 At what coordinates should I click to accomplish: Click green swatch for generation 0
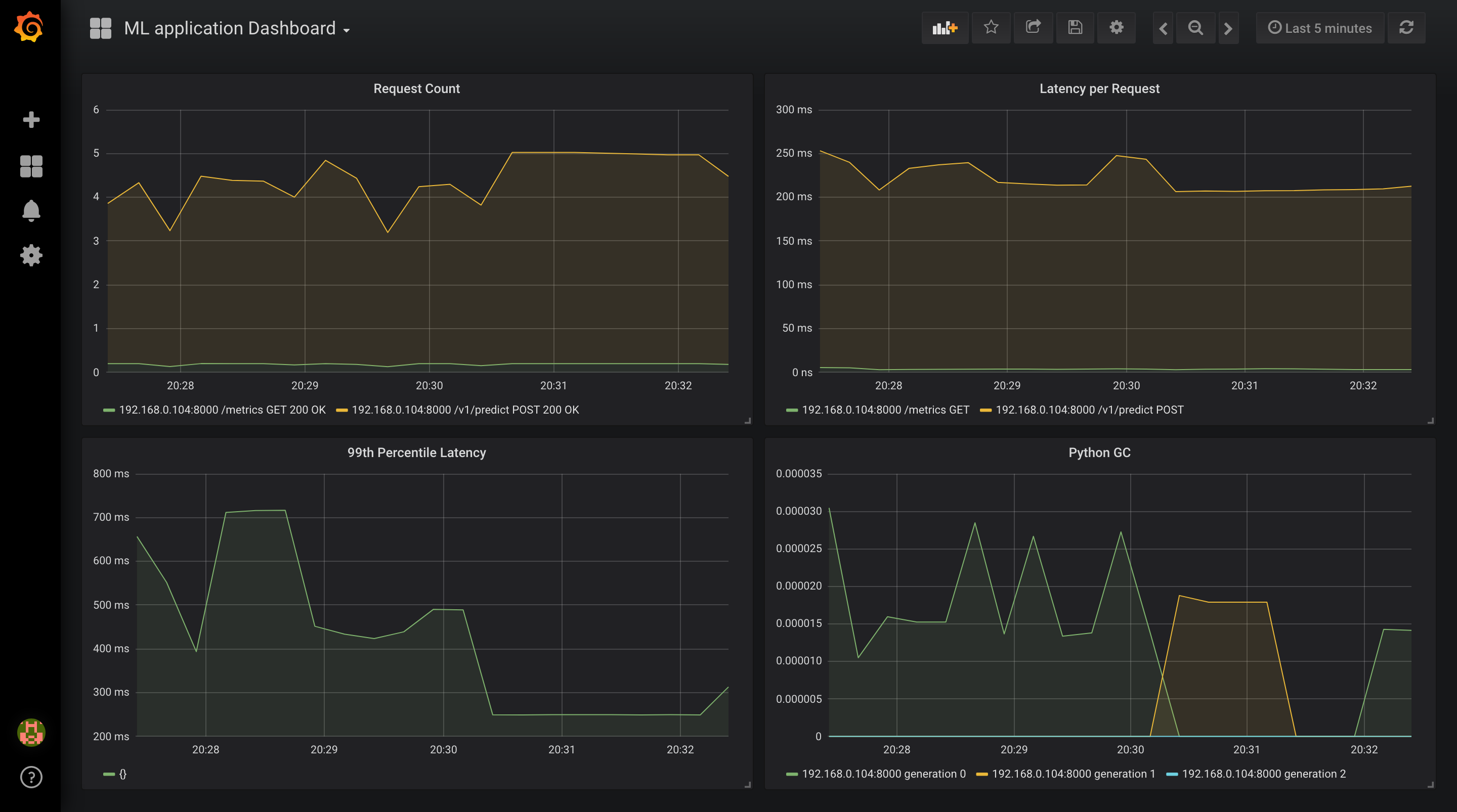tap(792, 775)
